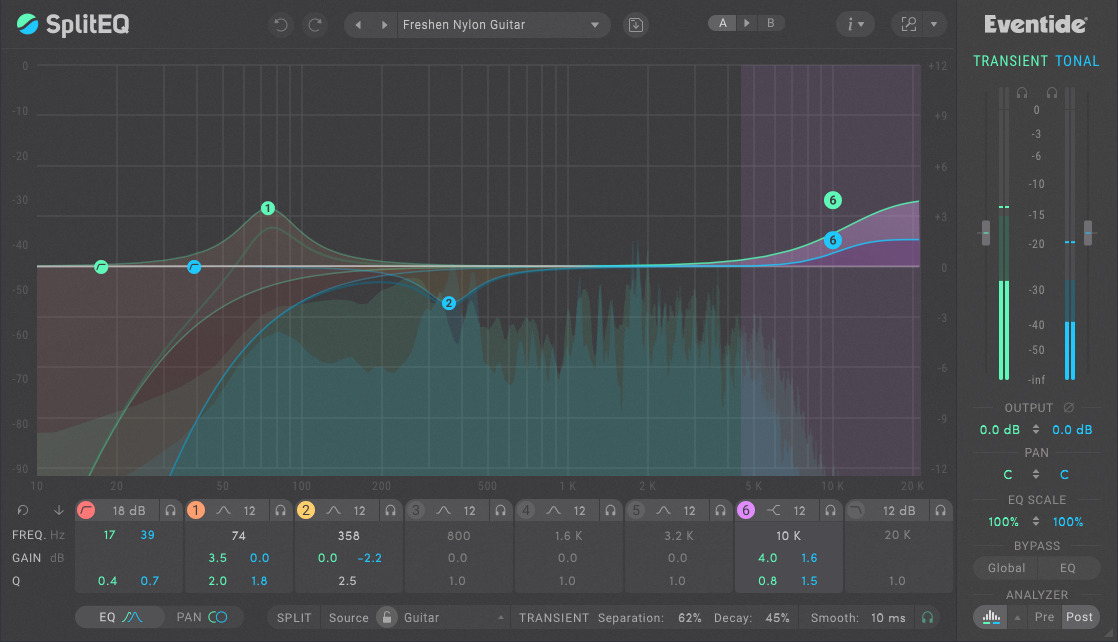Disable EQ band 1
This screenshot has width=1118, height=642.
click(x=195, y=510)
